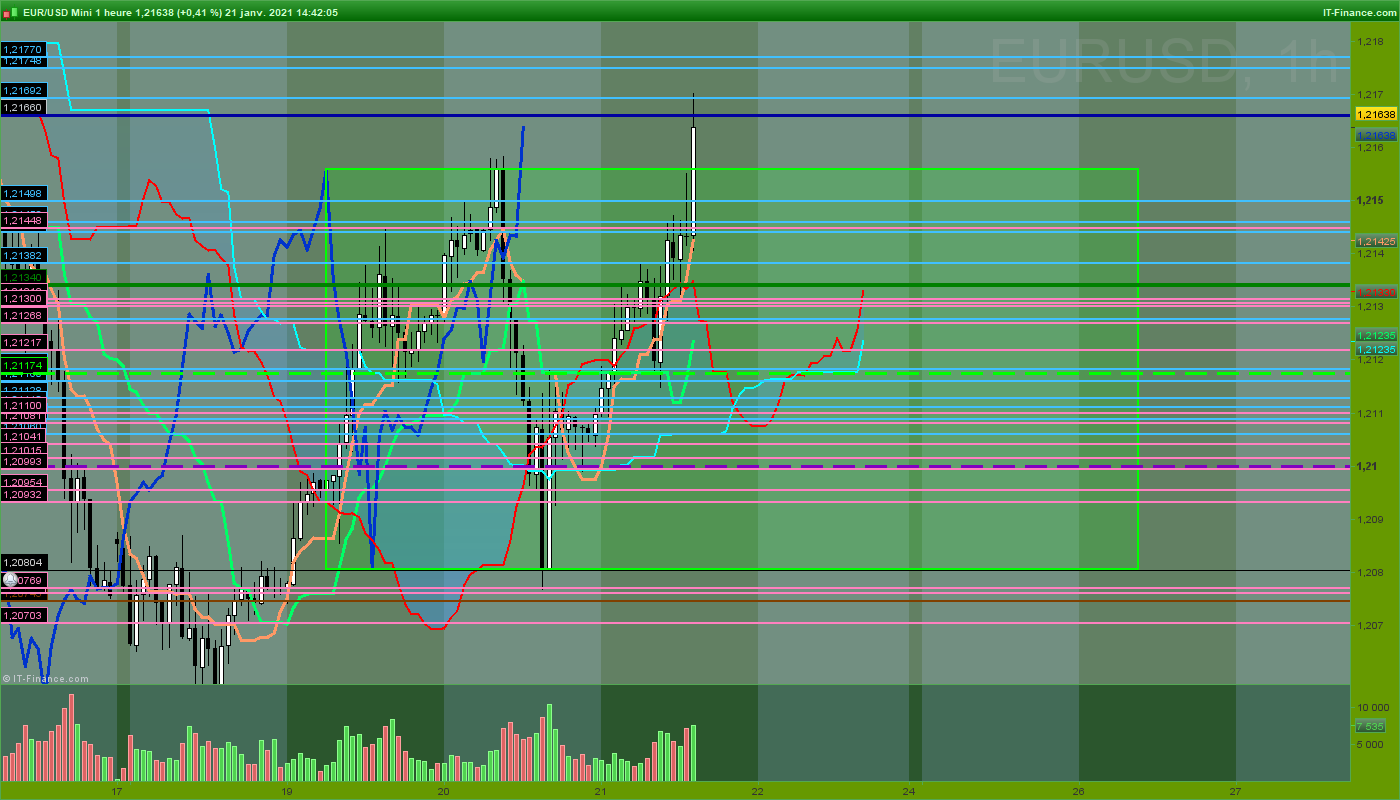
Task: Select the 1,21660 level label
Action: coord(23,107)
